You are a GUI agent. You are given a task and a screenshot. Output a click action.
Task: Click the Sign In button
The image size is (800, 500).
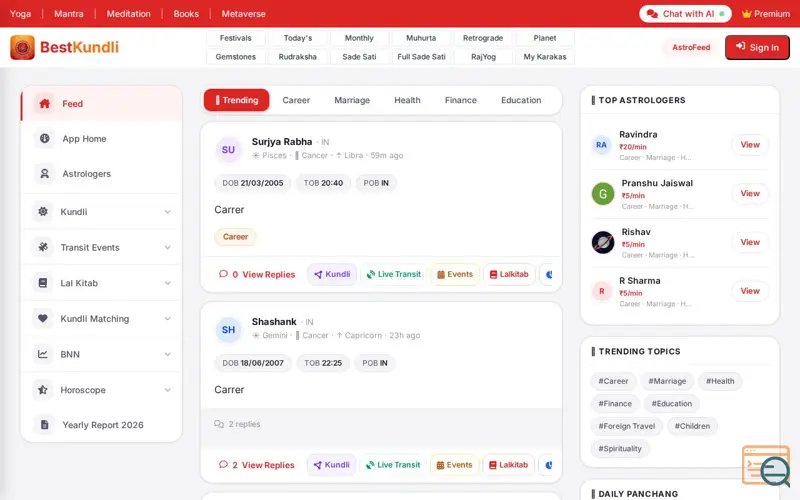click(757, 47)
